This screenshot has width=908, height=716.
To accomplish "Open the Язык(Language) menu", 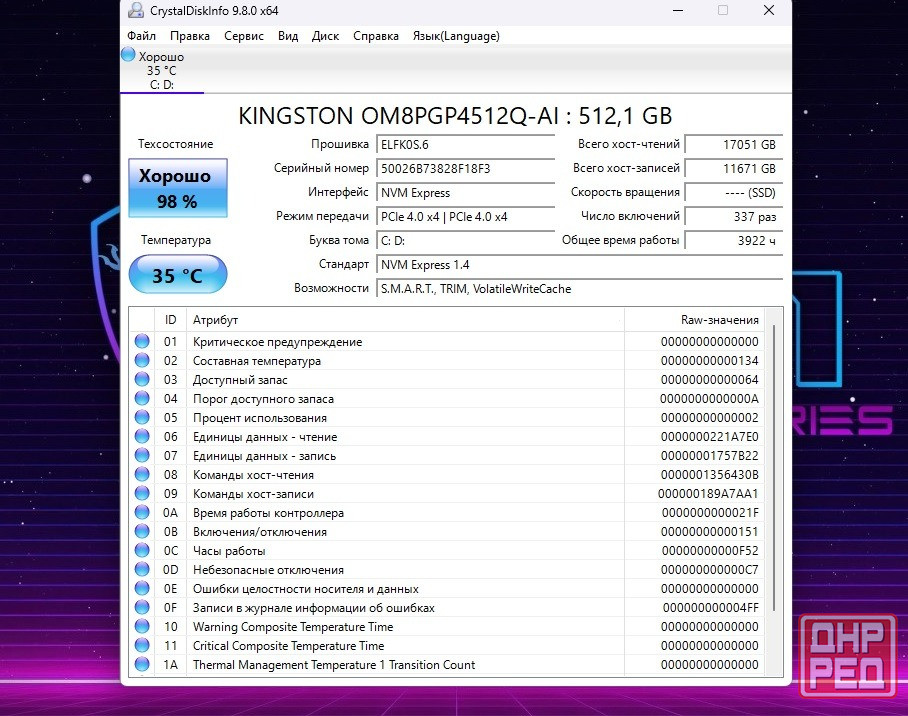I will pos(456,36).
